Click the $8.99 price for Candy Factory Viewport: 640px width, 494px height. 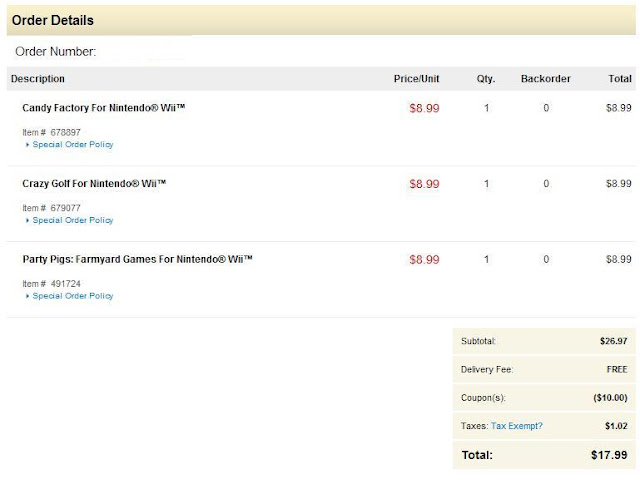pyautogui.click(x=424, y=108)
